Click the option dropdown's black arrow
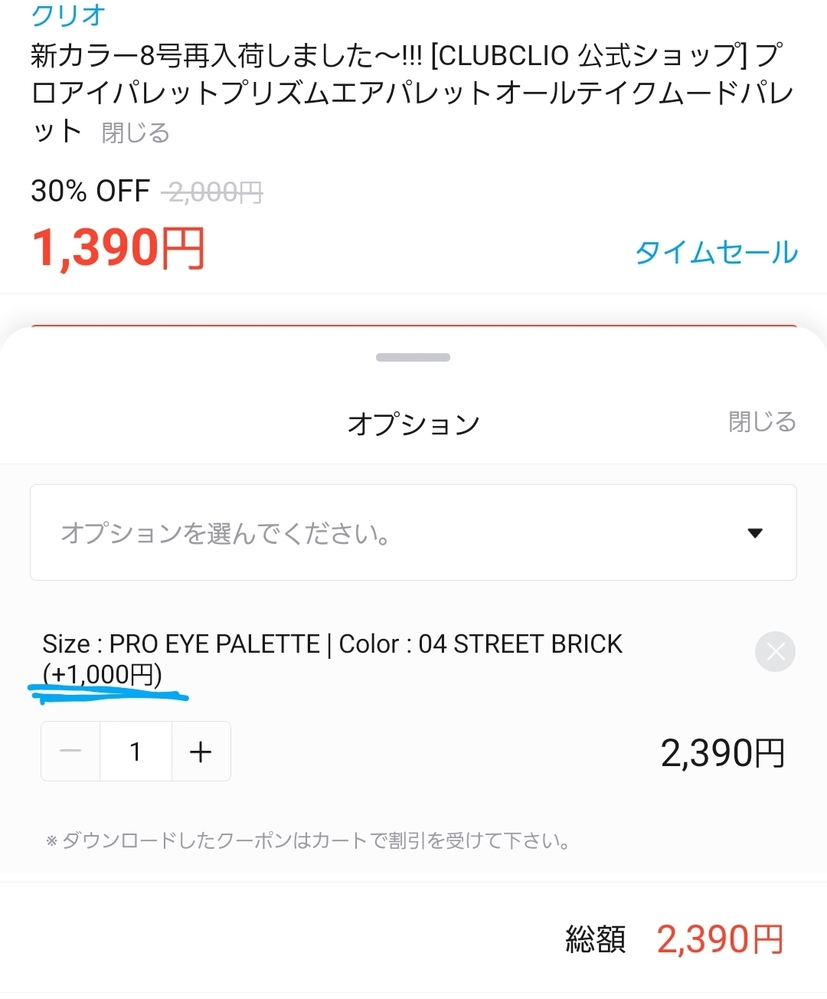 (756, 533)
